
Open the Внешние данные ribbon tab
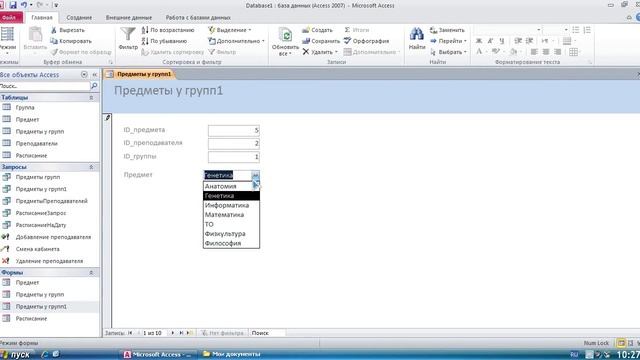(129, 18)
